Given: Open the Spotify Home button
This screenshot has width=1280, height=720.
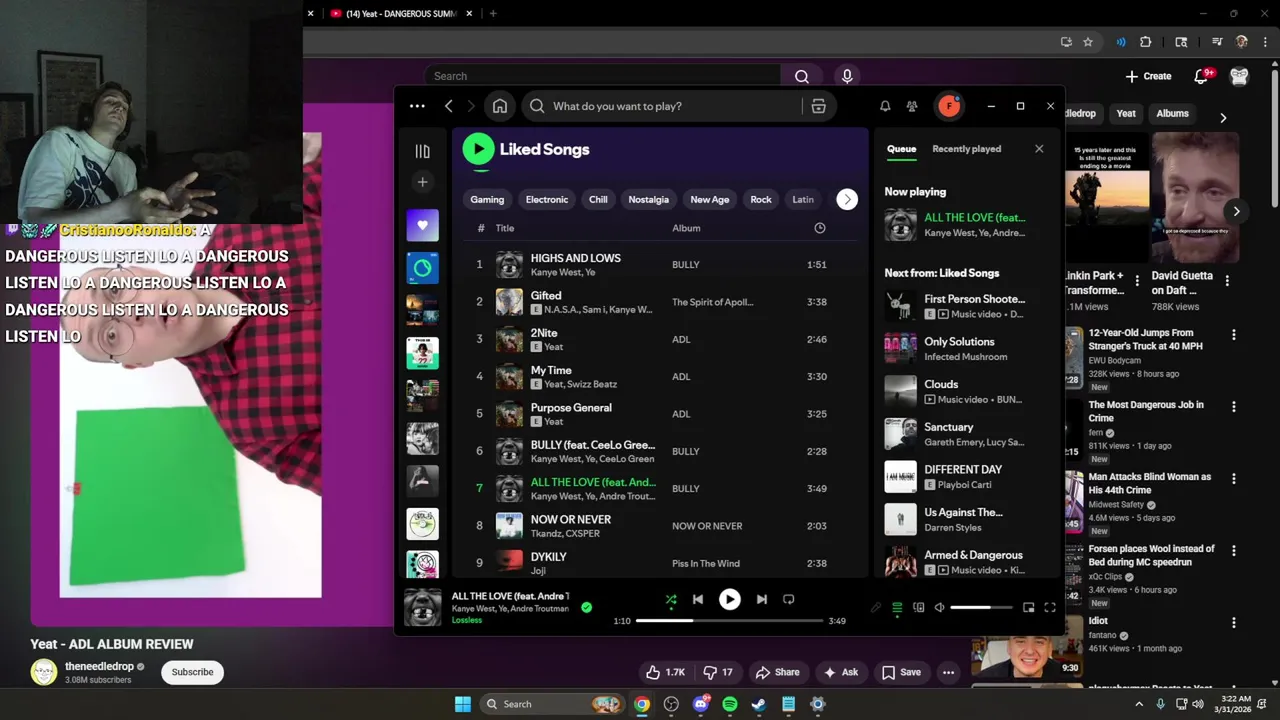Looking at the screenshot, I should tap(500, 106).
